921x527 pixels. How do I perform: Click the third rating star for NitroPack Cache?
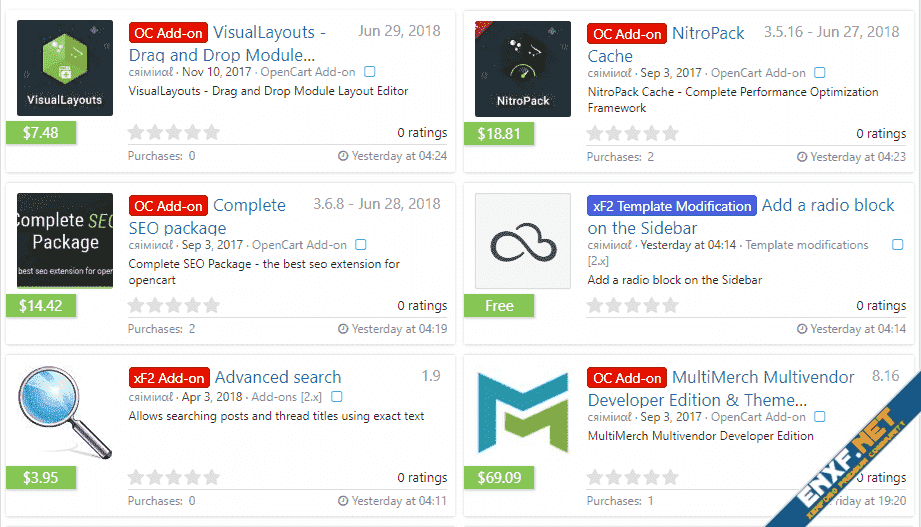(x=632, y=133)
